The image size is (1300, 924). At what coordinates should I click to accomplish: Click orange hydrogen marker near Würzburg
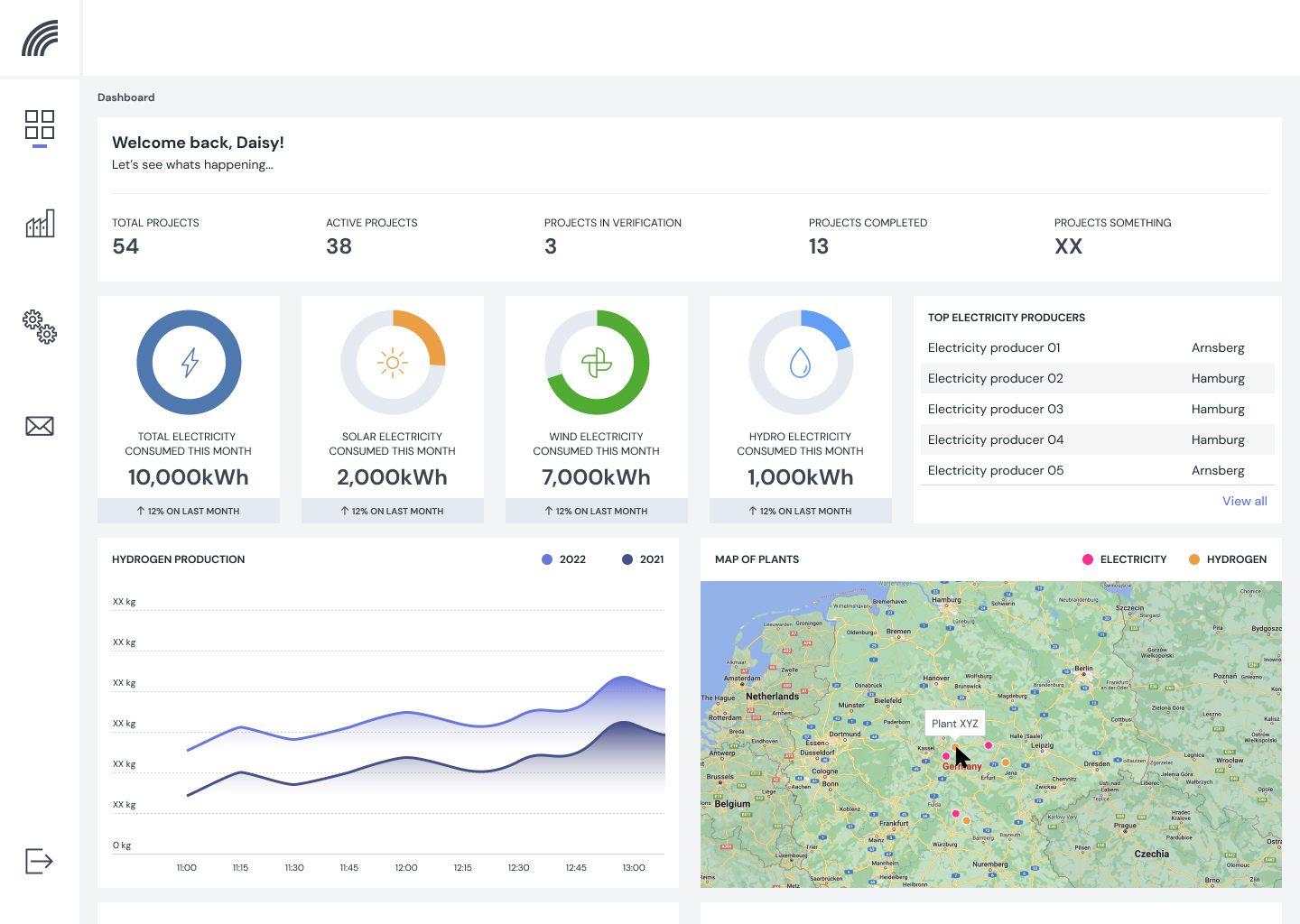click(x=966, y=820)
